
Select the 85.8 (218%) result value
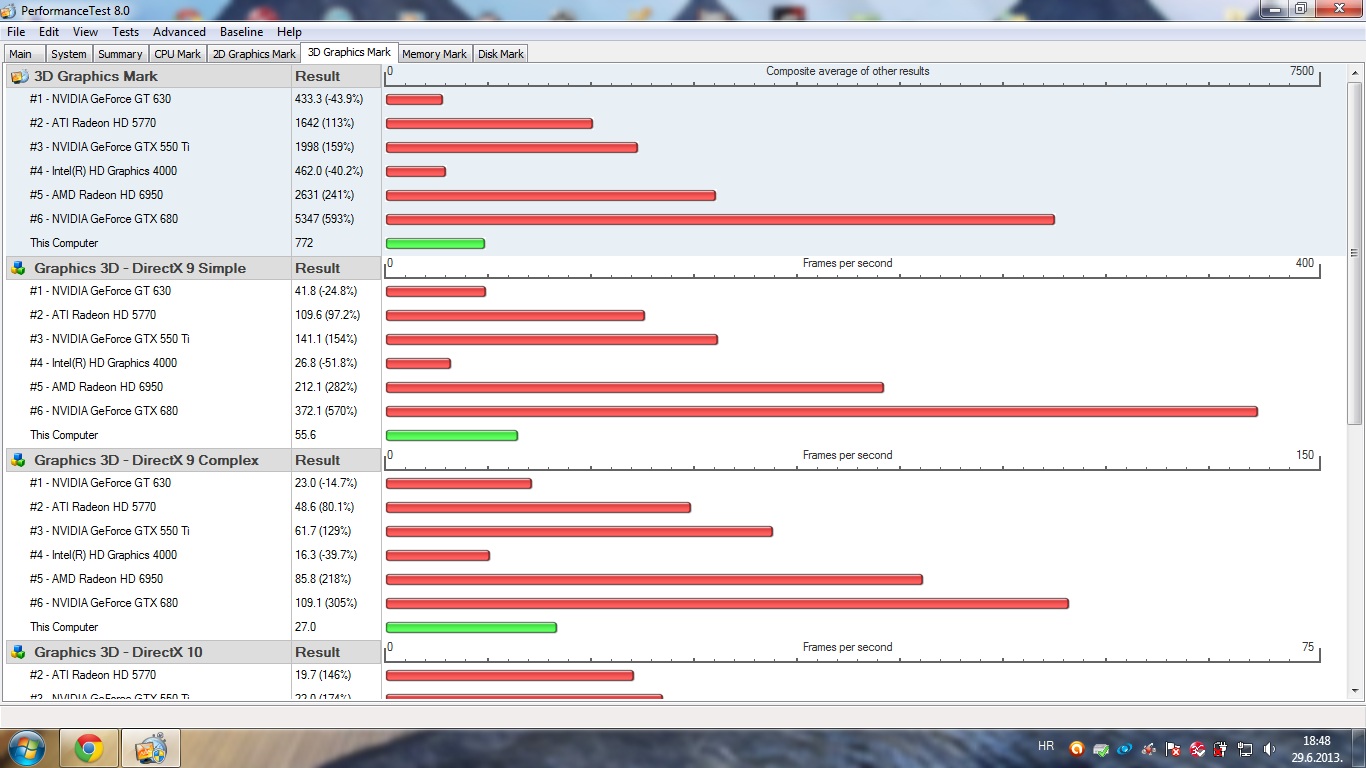click(323, 579)
